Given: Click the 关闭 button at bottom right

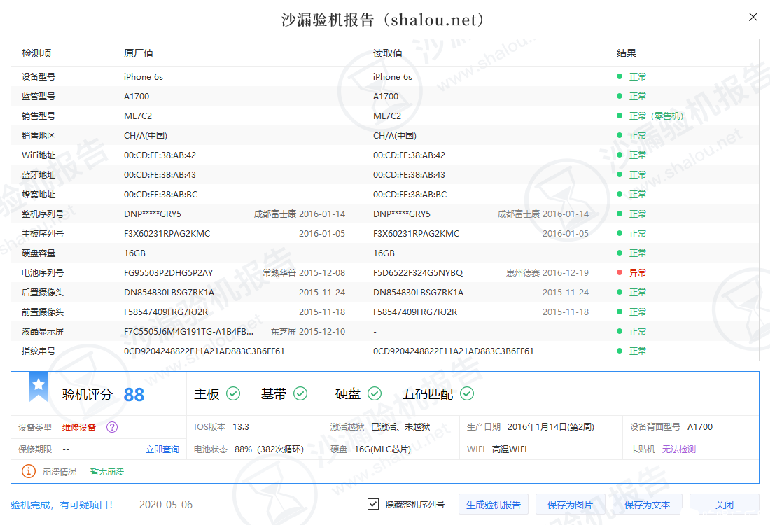Looking at the screenshot, I should pyautogui.click(x=724, y=504).
